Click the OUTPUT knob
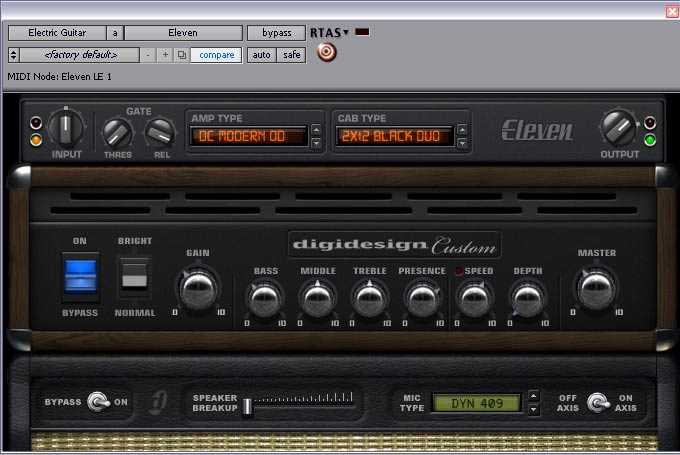 618,128
